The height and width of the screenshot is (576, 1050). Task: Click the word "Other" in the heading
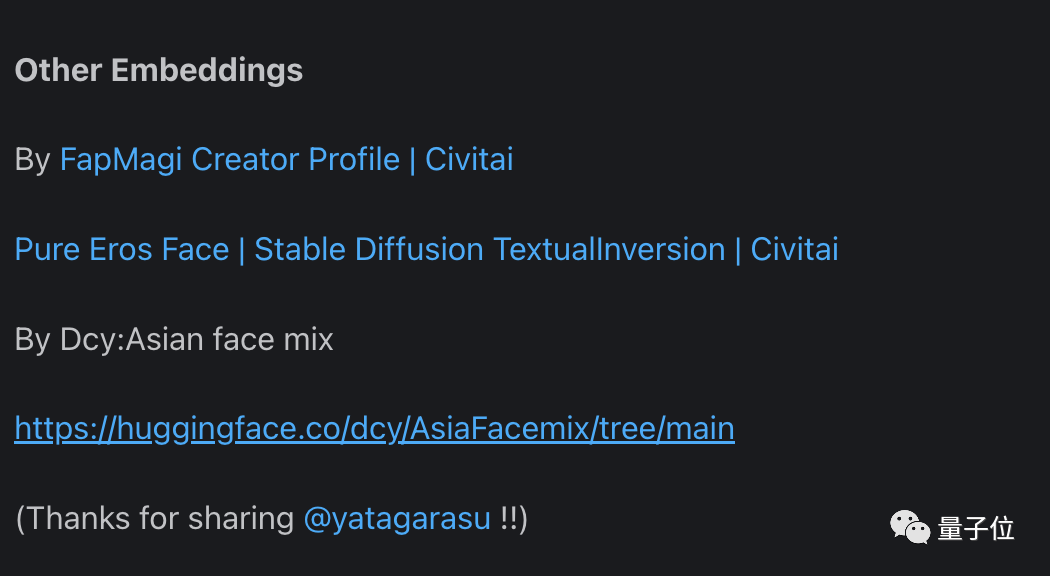click(59, 70)
